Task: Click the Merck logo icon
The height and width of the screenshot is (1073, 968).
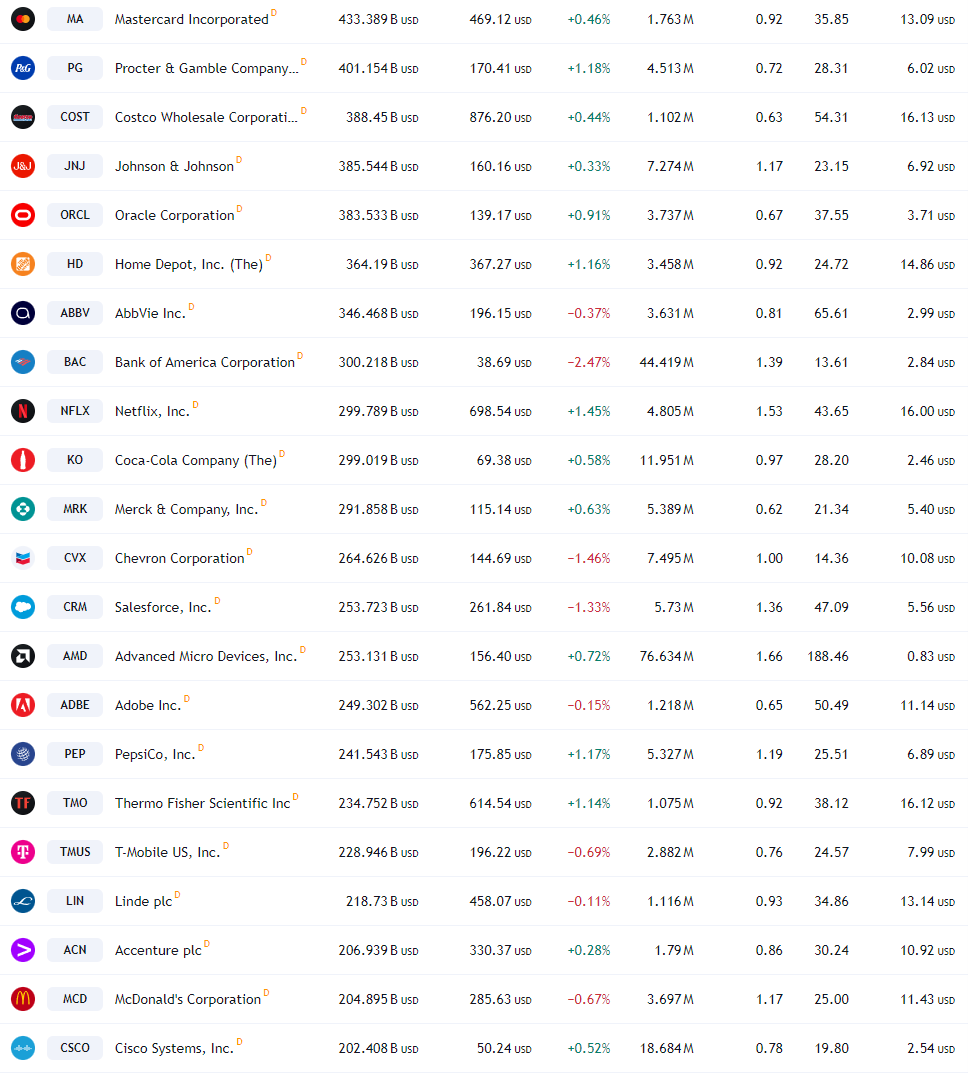Action: (23, 509)
